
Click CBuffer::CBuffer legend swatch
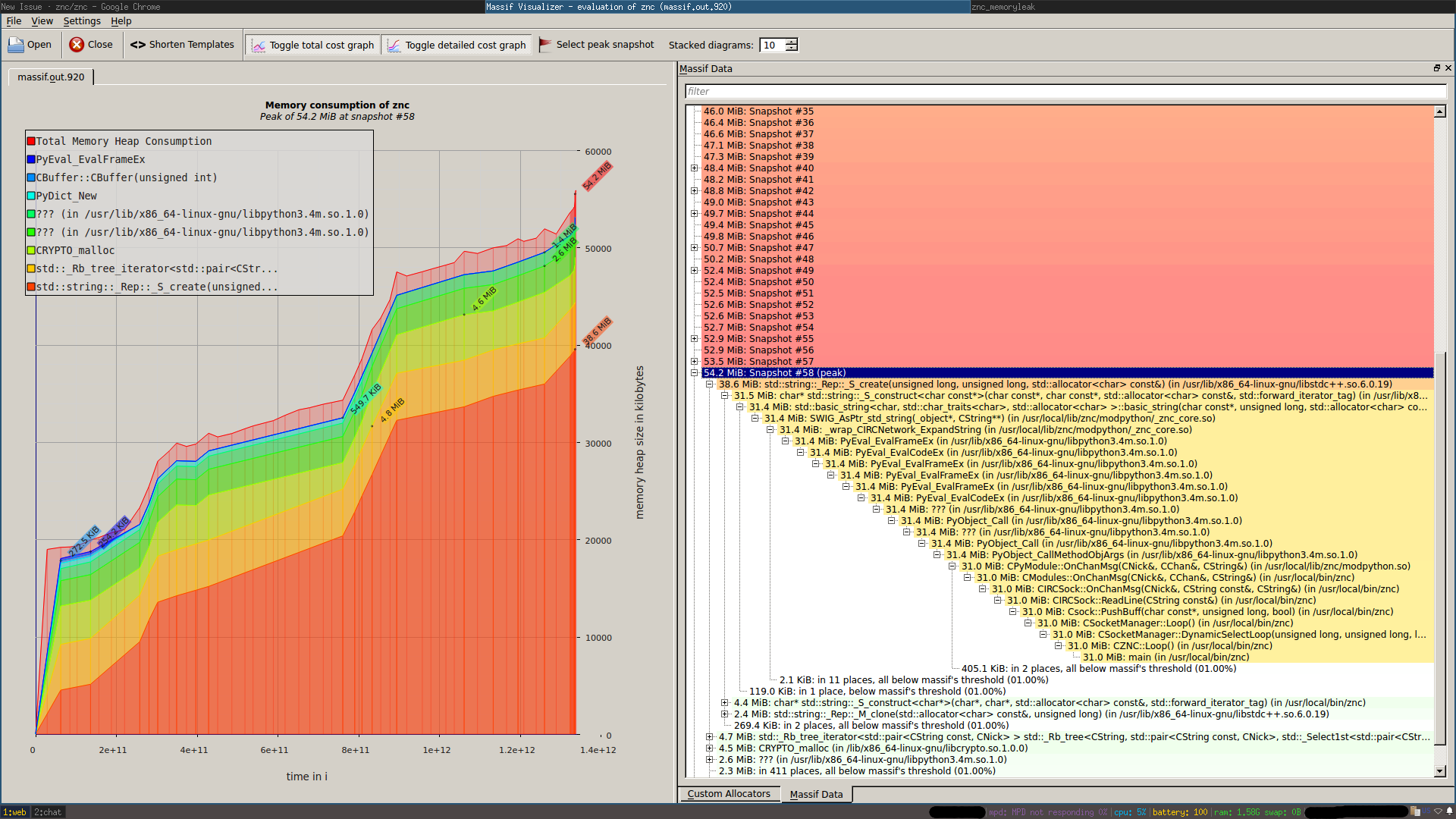pyautogui.click(x=31, y=177)
